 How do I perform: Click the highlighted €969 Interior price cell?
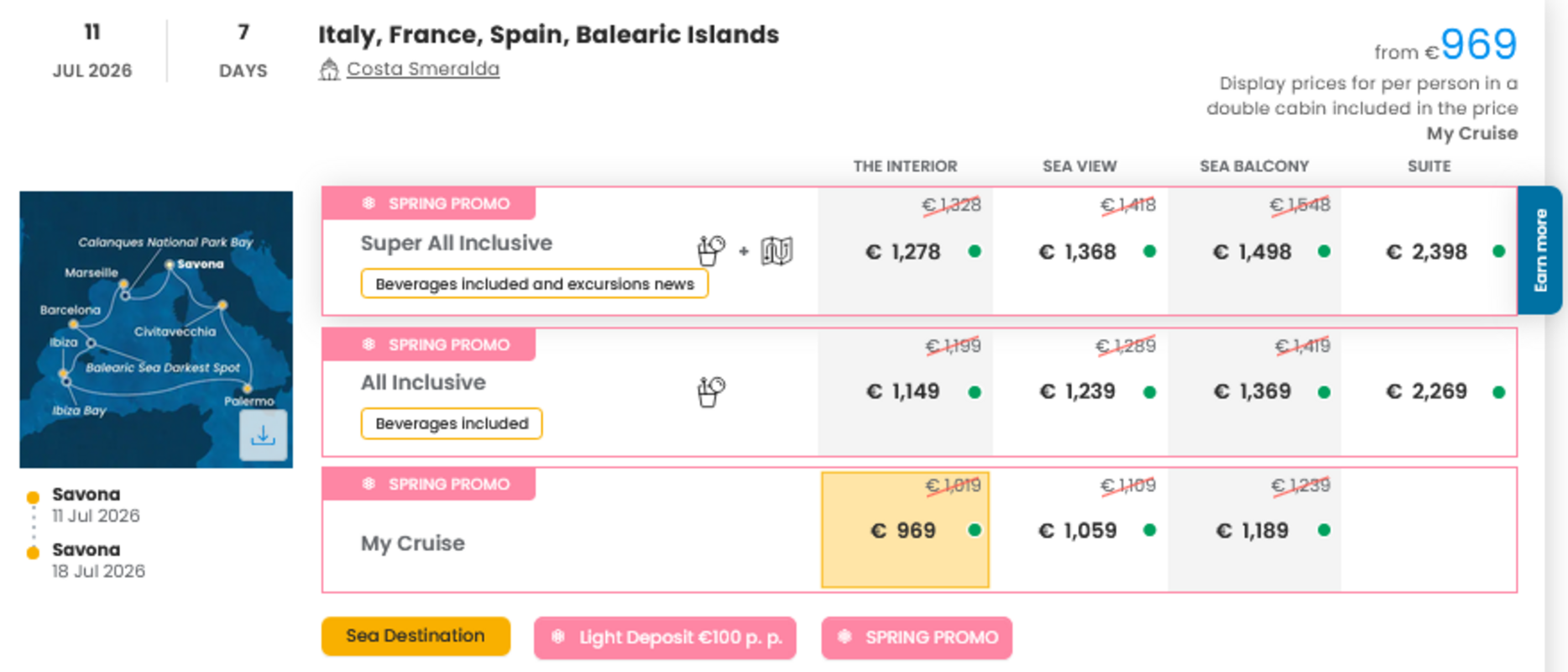[x=904, y=529]
